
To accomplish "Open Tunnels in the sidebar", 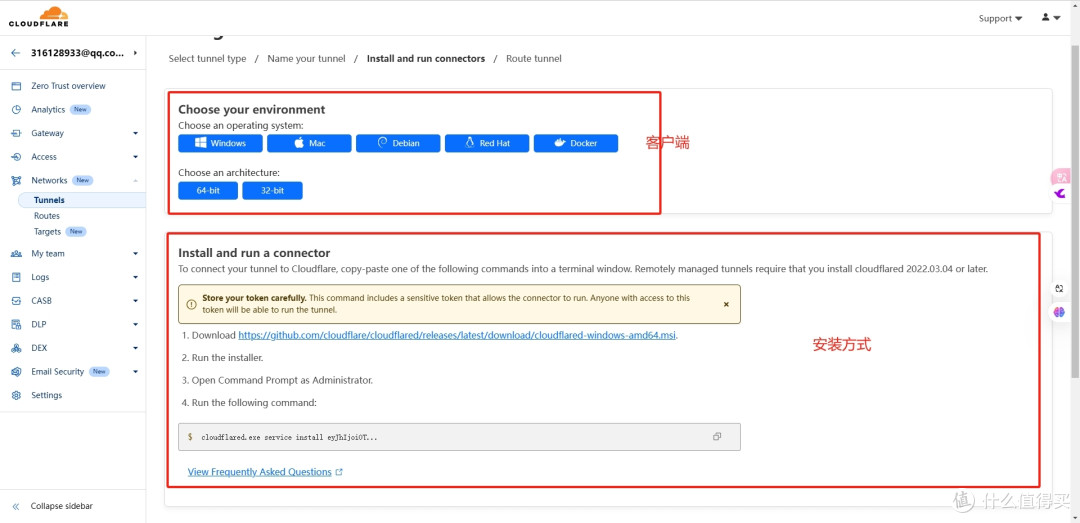I will click(x=81, y=201).
